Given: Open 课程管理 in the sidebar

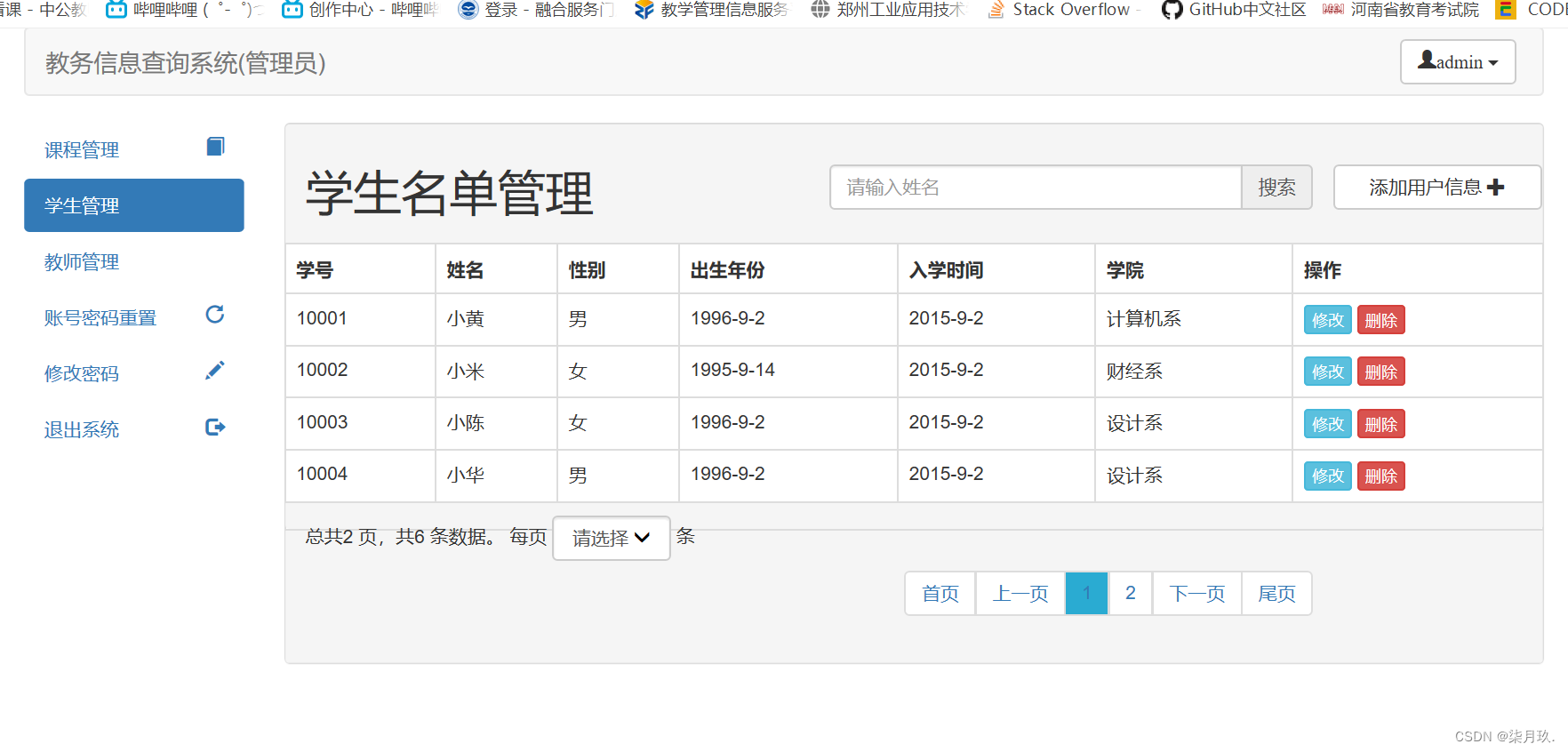Looking at the screenshot, I should point(134,149).
